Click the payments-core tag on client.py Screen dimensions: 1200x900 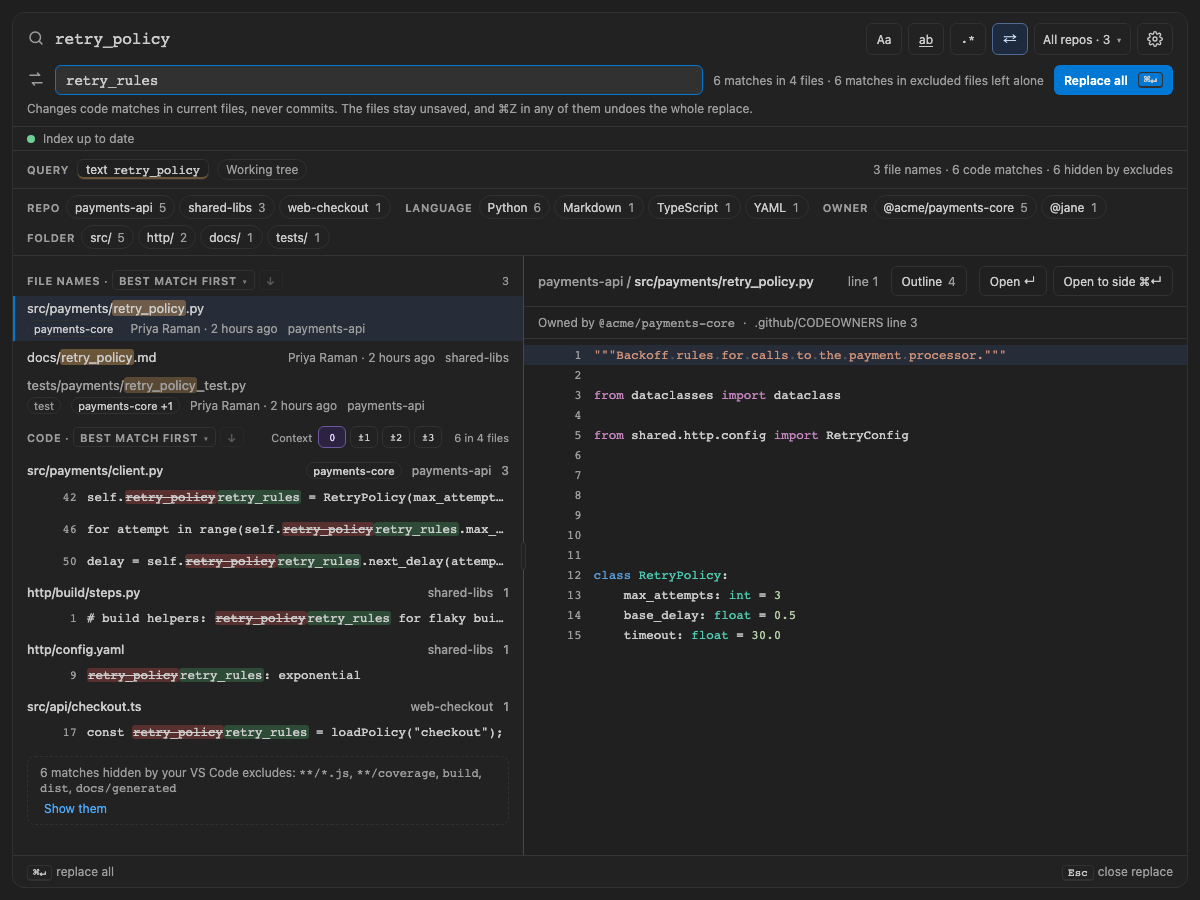point(354,471)
